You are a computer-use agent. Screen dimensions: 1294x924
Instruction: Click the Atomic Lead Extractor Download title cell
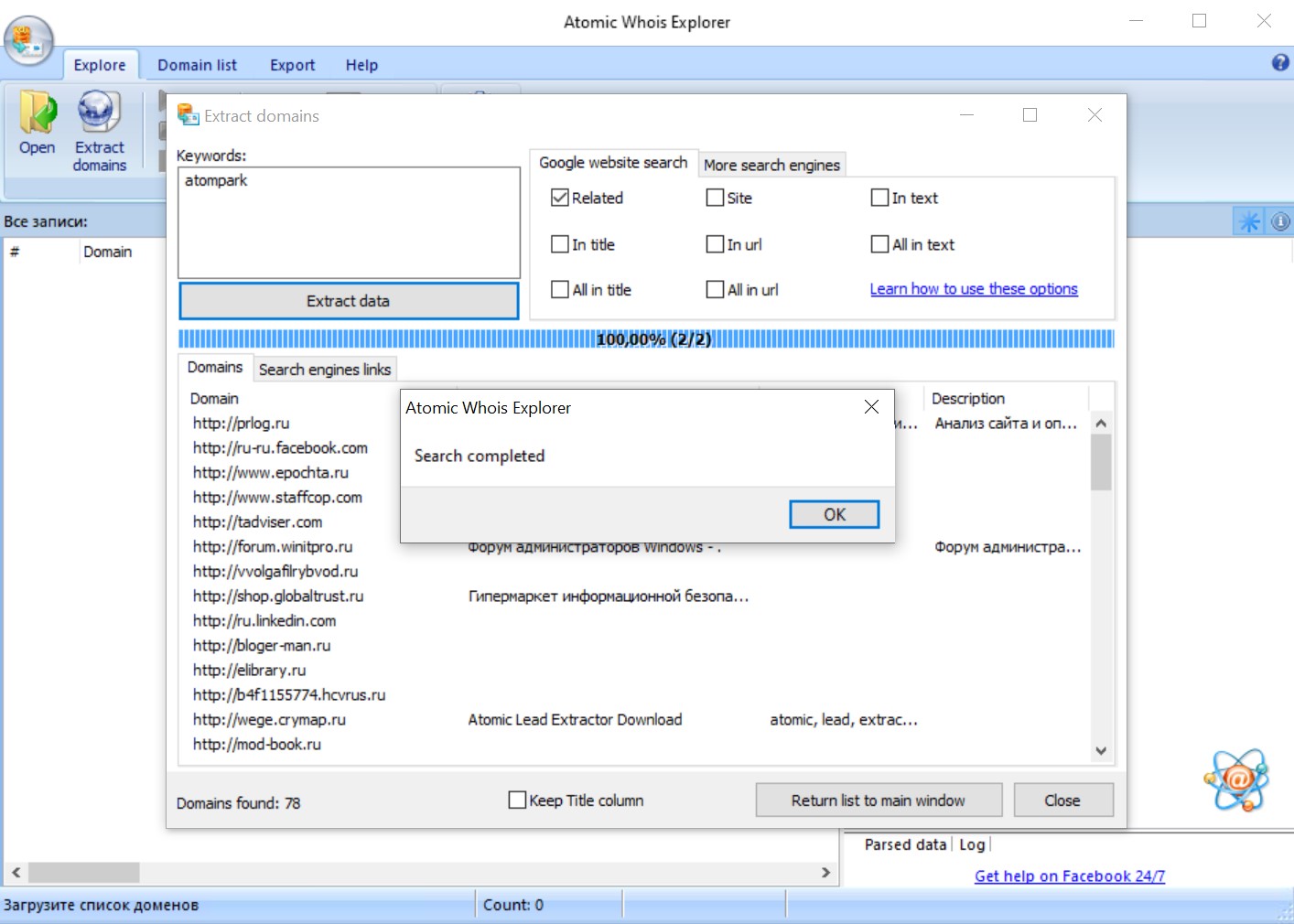(x=576, y=719)
